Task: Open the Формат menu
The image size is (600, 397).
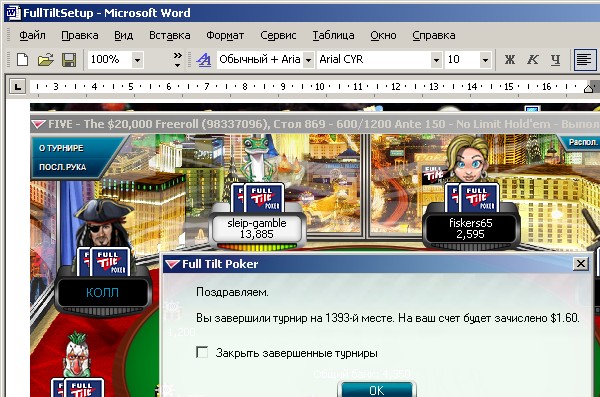Action: [225, 35]
